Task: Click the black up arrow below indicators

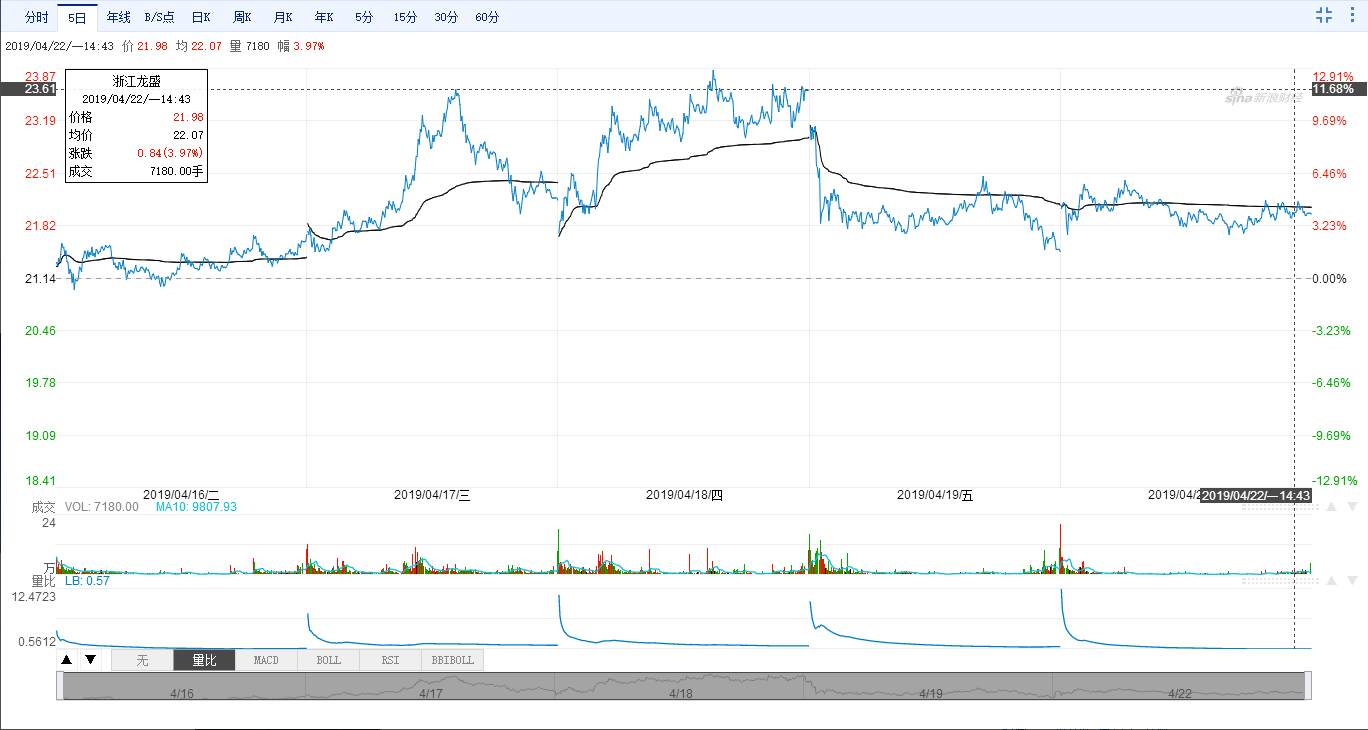Action: point(67,660)
